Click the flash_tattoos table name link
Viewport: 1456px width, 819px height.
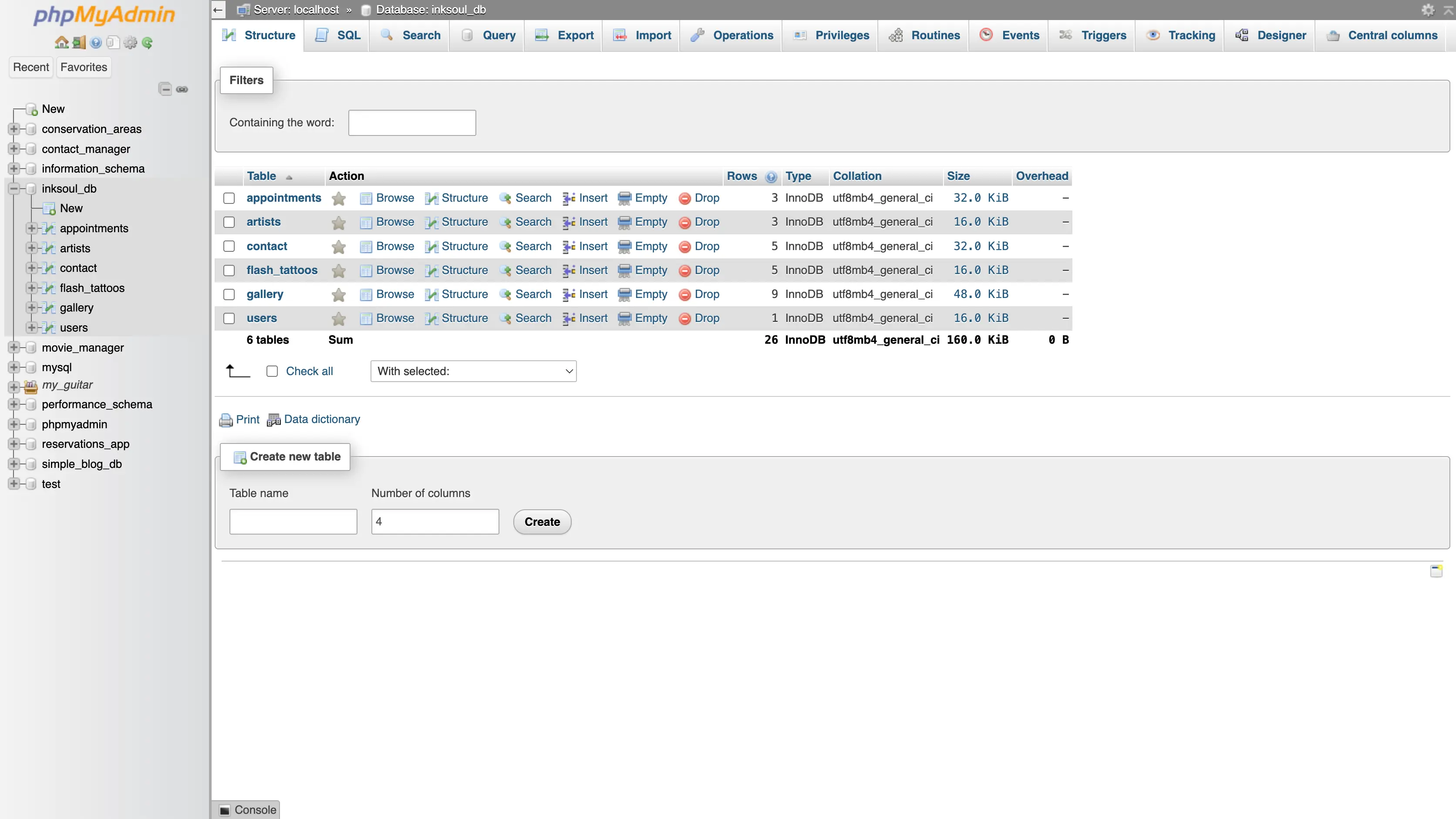282,271
